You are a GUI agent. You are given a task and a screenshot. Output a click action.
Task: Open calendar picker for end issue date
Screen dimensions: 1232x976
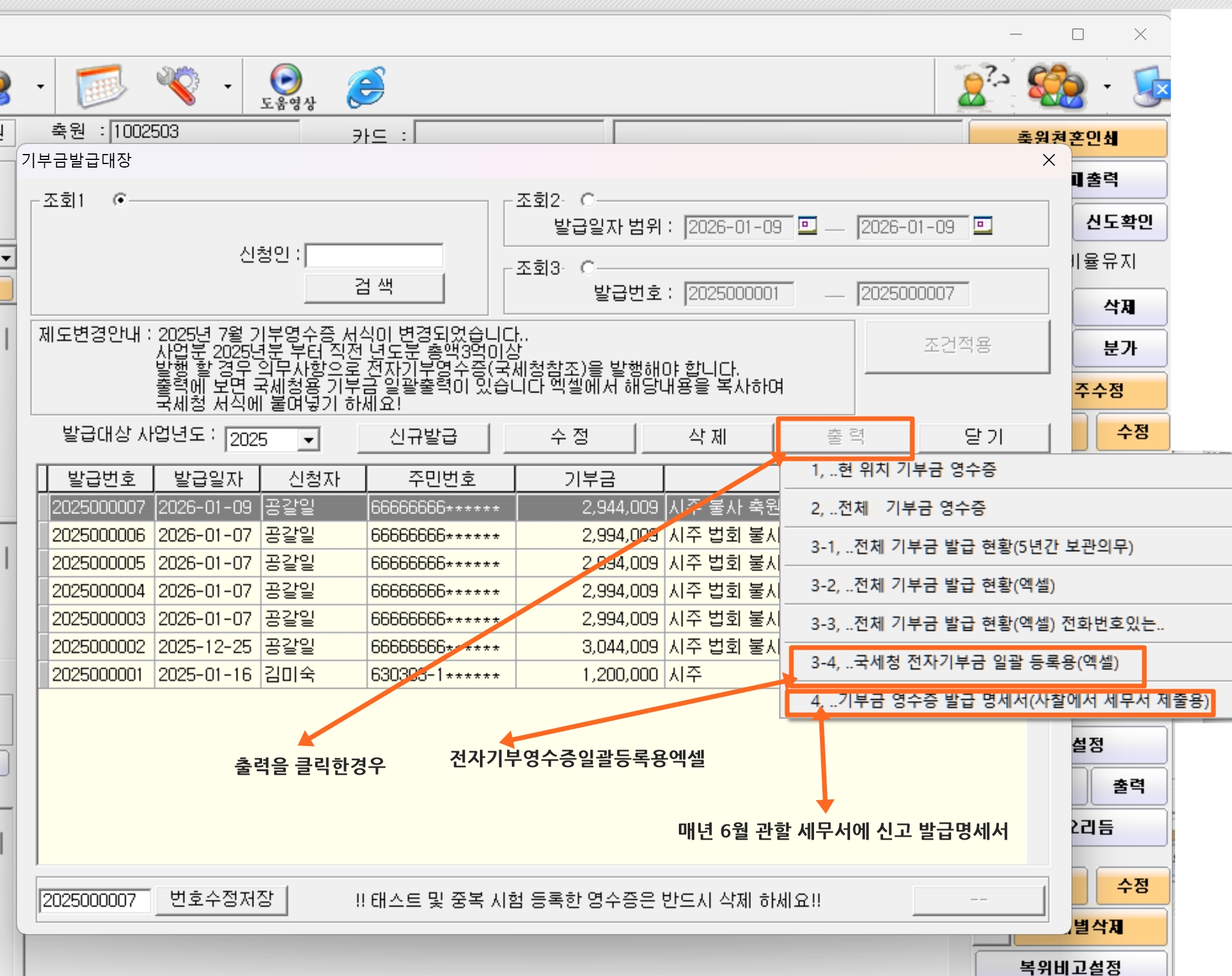tap(982, 225)
